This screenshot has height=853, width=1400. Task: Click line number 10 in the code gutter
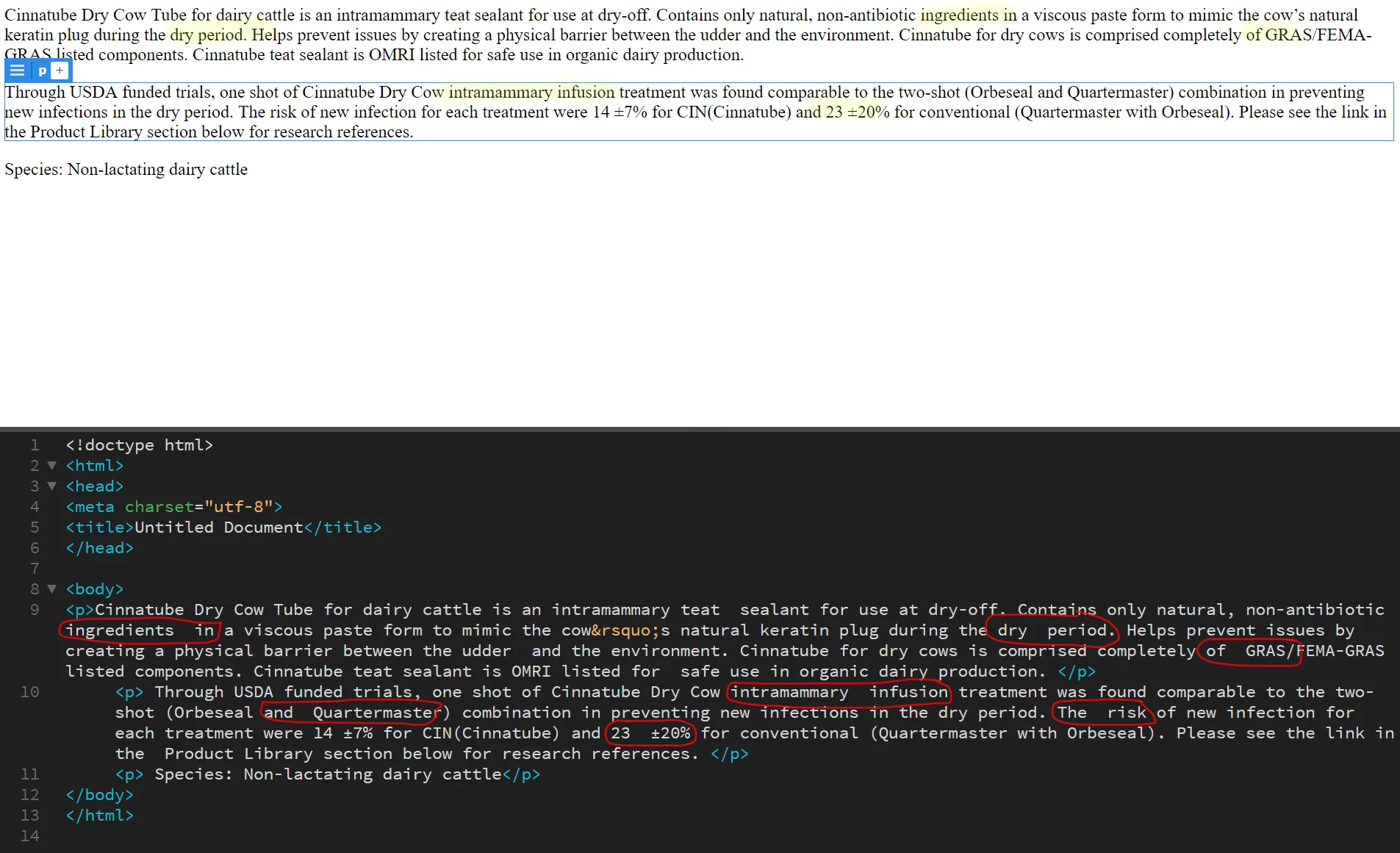coord(30,691)
